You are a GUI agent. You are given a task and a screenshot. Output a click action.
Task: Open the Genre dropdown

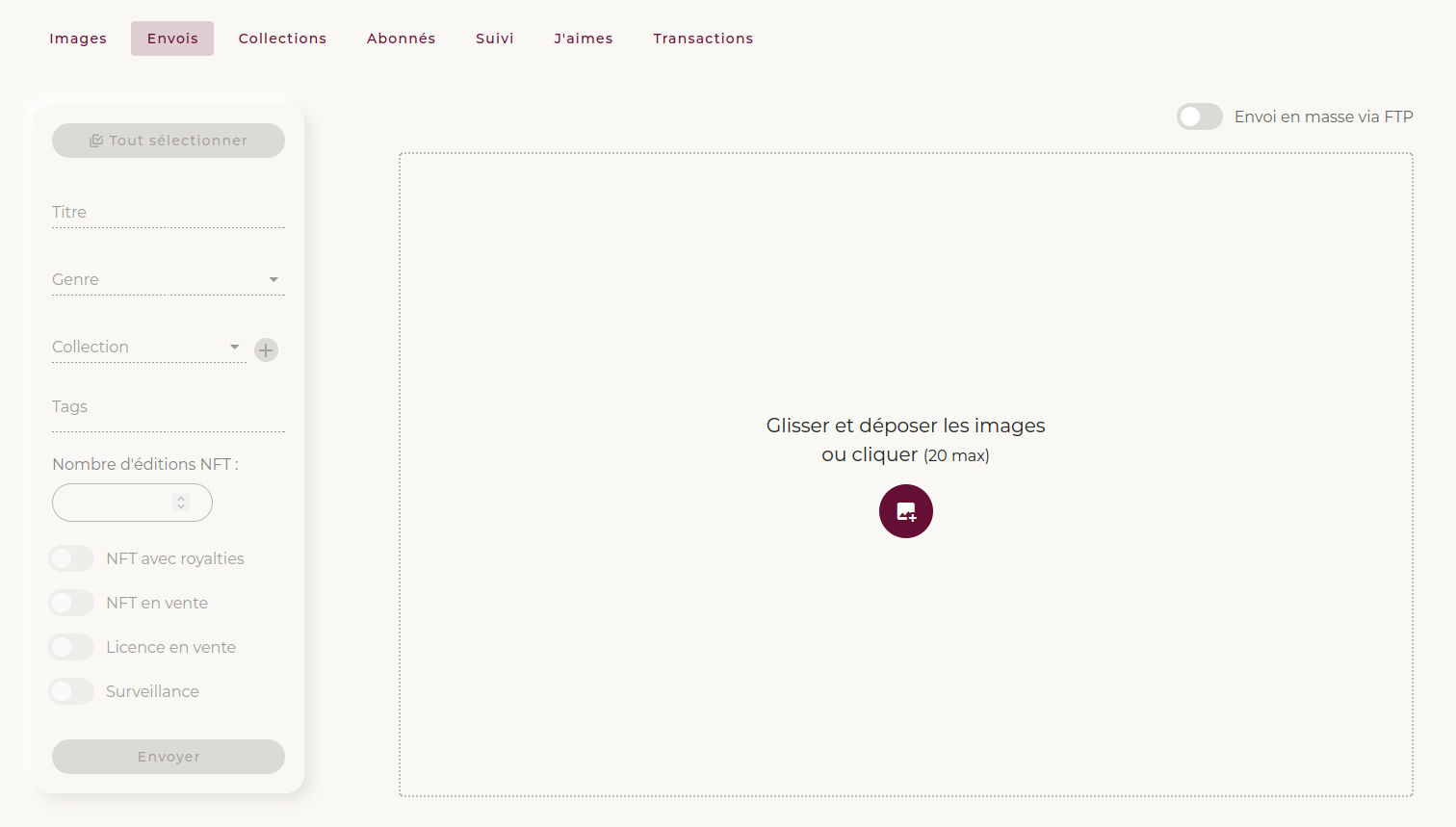pos(168,279)
